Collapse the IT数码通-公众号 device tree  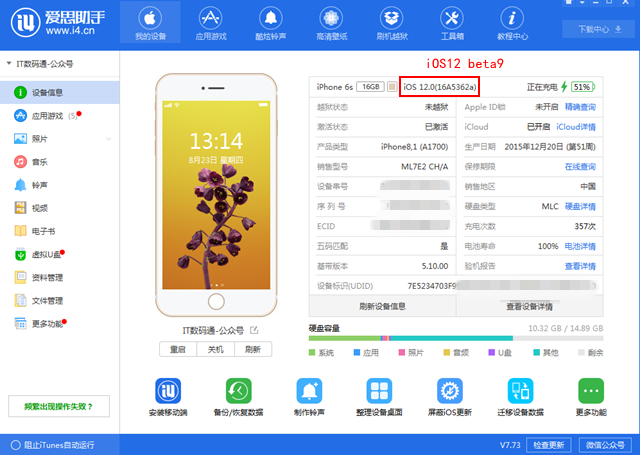click(x=9, y=64)
